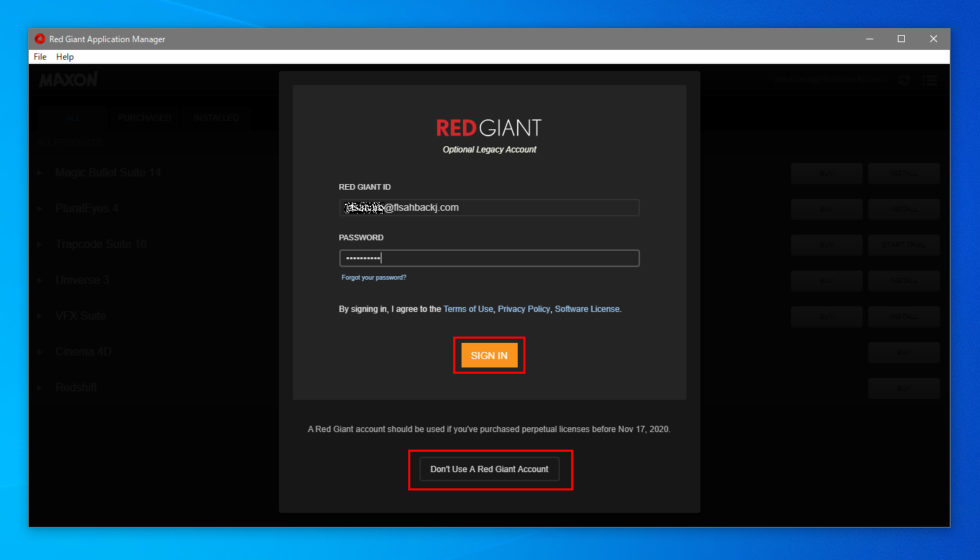
Task: Choose Don't Use A Red Giant Account
Action: click(x=489, y=469)
